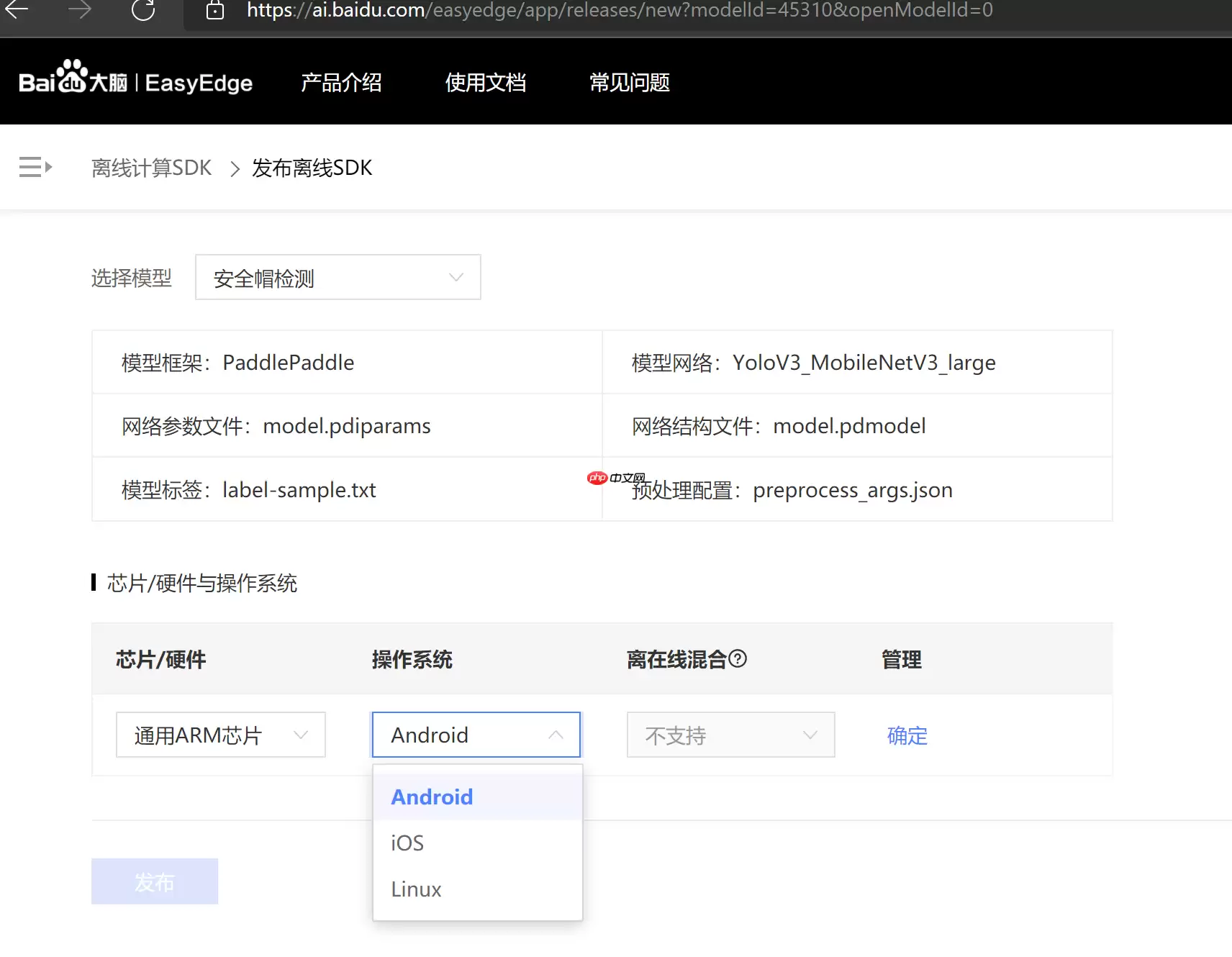Open the 使用文档 menu item
This screenshot has width=1232, height=957.
(x=486, y=82)
